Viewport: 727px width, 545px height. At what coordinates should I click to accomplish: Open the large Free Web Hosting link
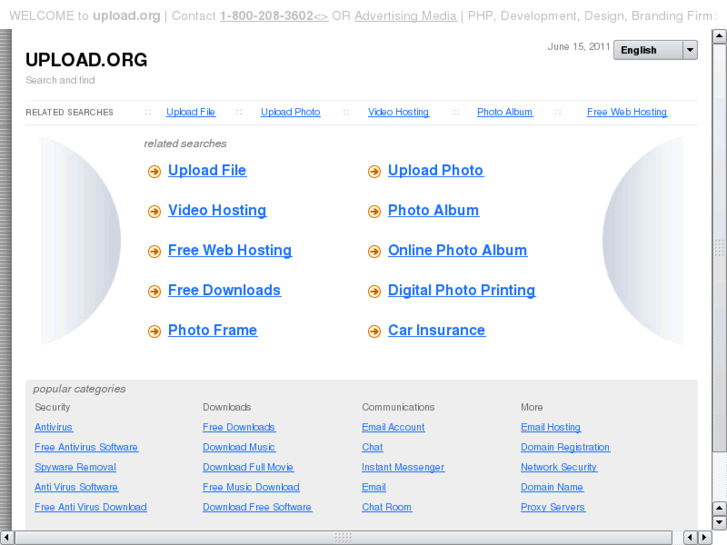coord(230,250)
